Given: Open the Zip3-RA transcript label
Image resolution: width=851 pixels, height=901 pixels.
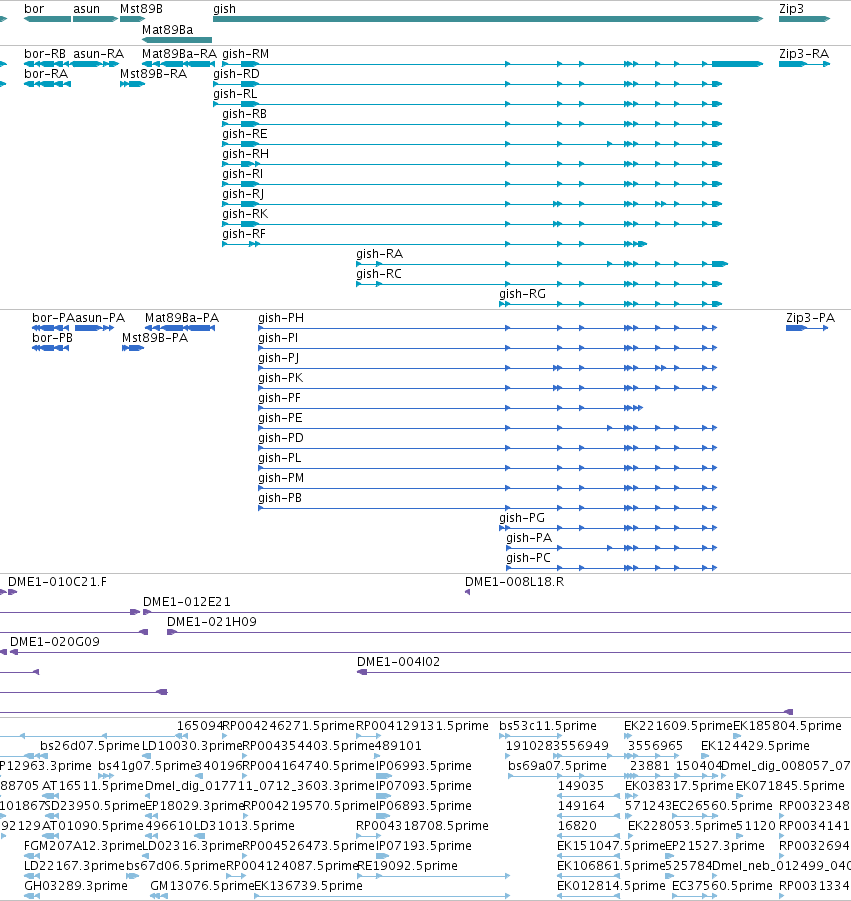Looking at the screenshot, I should point(804,54).
